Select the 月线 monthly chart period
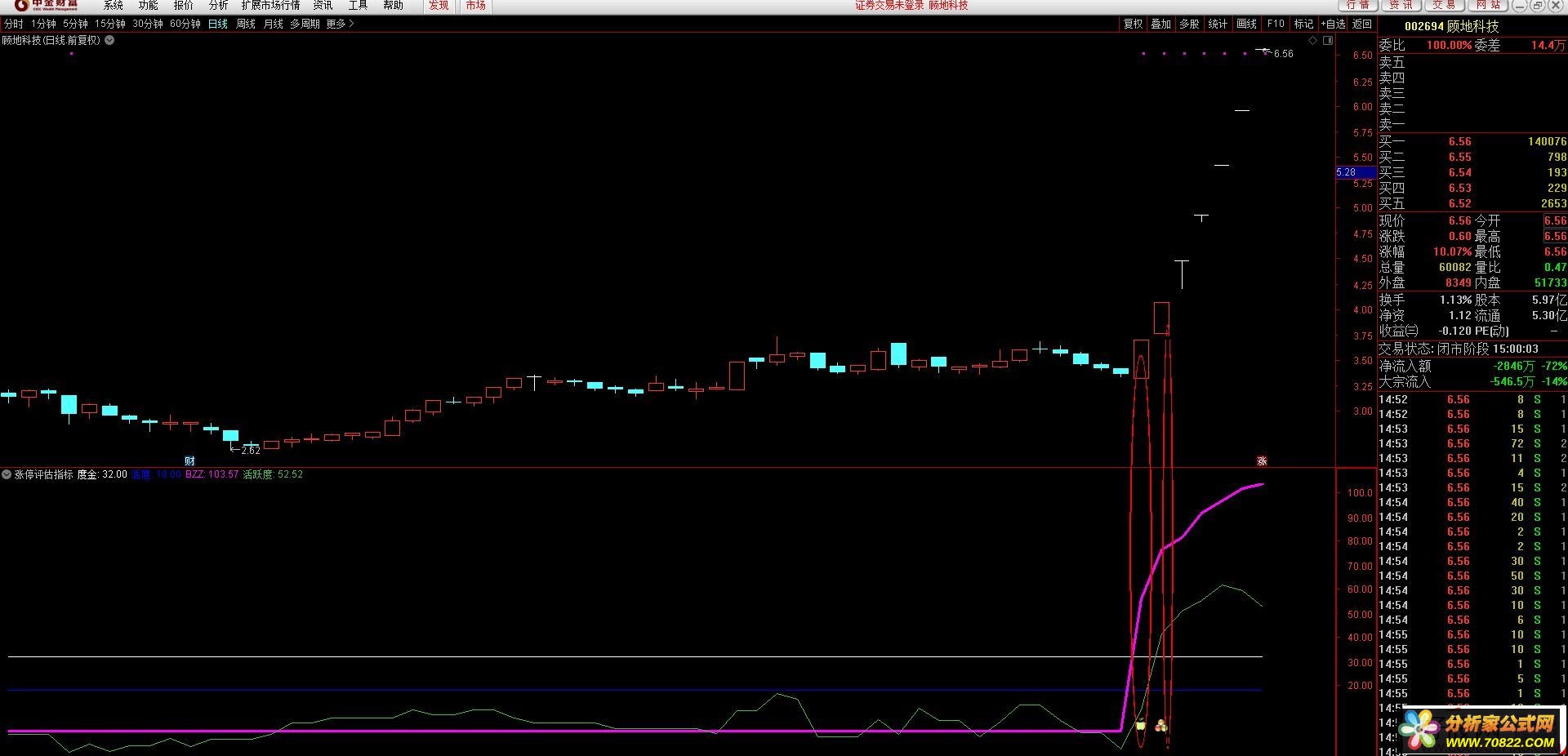 273,24
